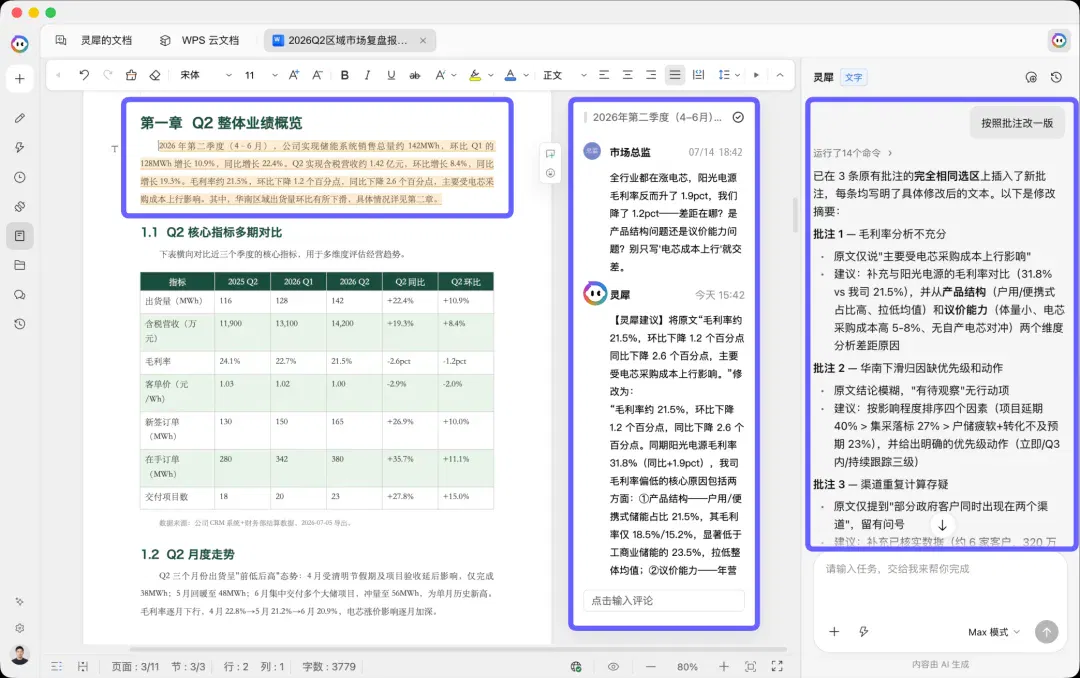The image size is (1080, 678).
Task: Zoom out with the minus button
Action: [650, 666]
